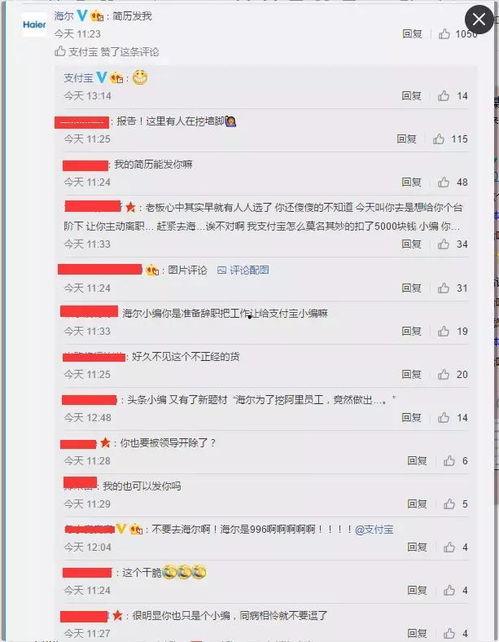This screenshot has width=499, height=642.
Task: Reply to the 996 comment at 12:04
Action: (x=417, y=547)
